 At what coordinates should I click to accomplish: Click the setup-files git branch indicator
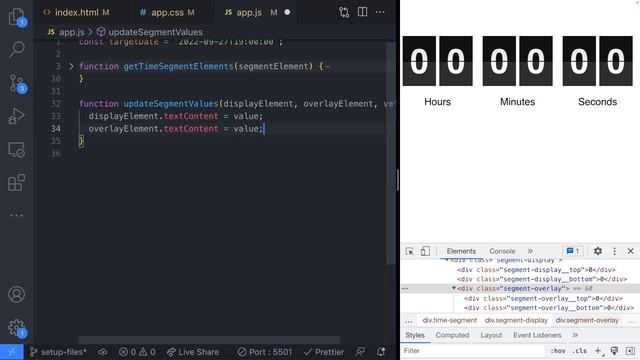tap(58, 352)
